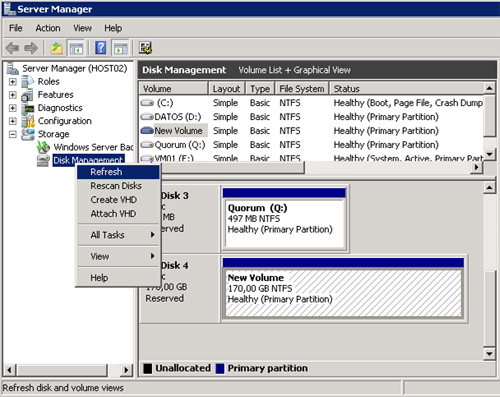Expand the Roles tree node
The width and height of the screenshot is (500, 397).
(12, 82)
